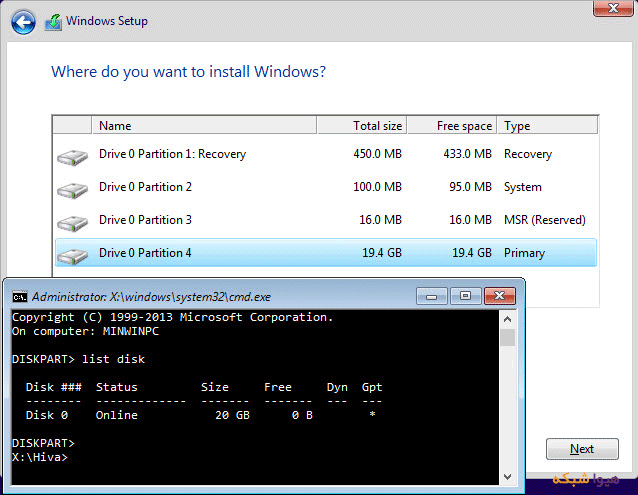This screenshot has height=495, width=638.
Task: Minimize the command prompt window
Action: [431, 296]
